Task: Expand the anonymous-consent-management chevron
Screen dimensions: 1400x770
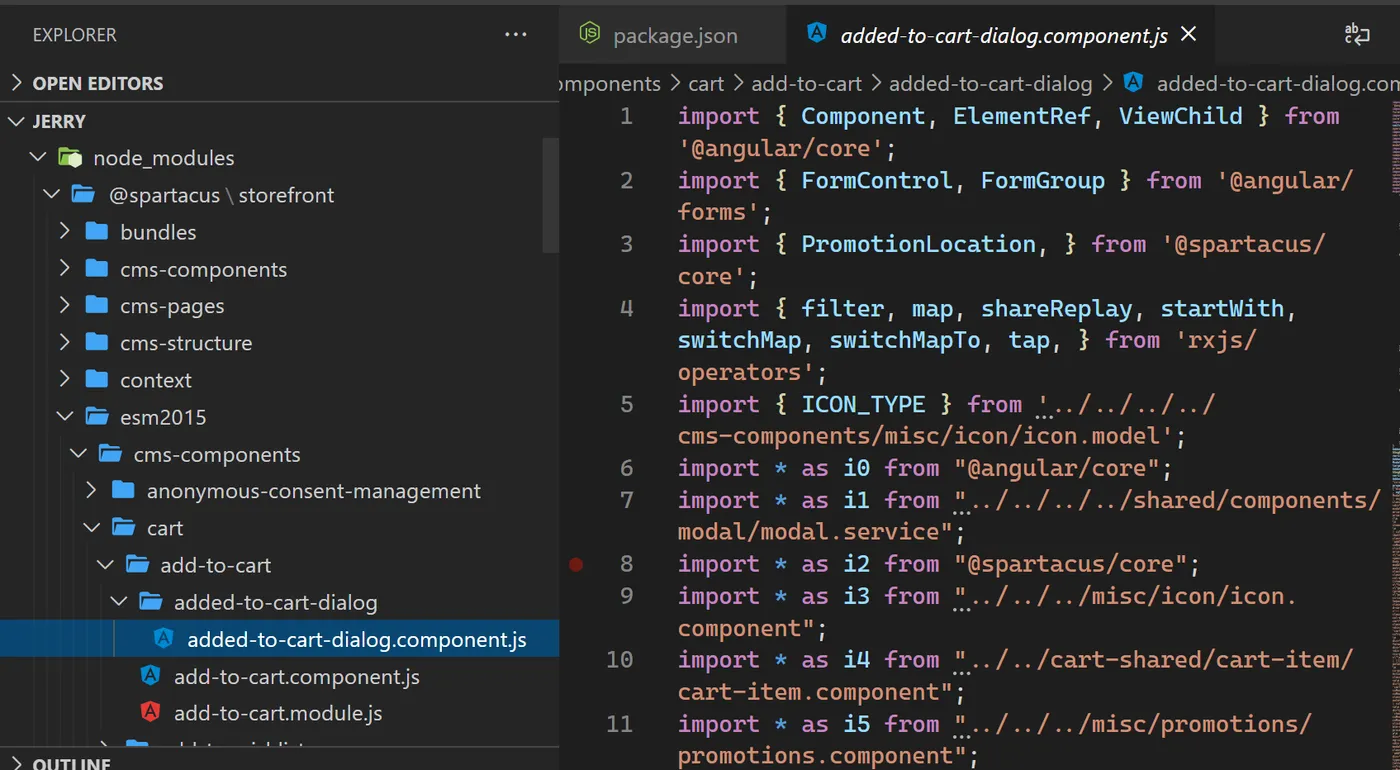Action: click(92, 490)
